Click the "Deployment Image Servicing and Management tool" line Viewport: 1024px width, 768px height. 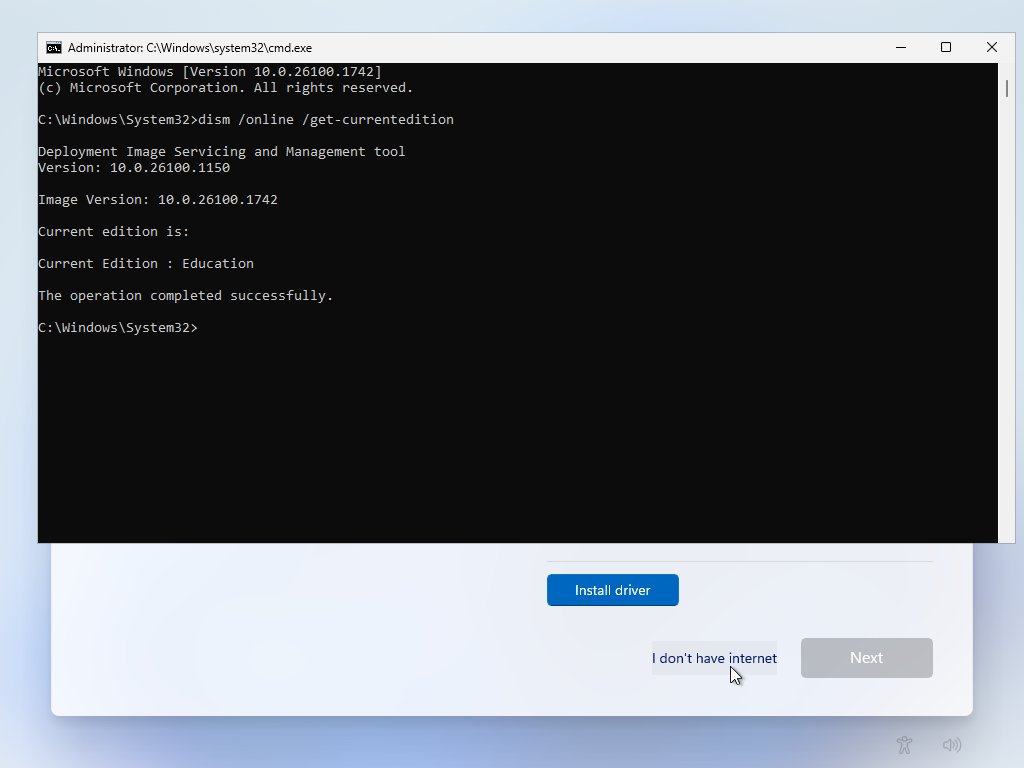click(221, 152)
